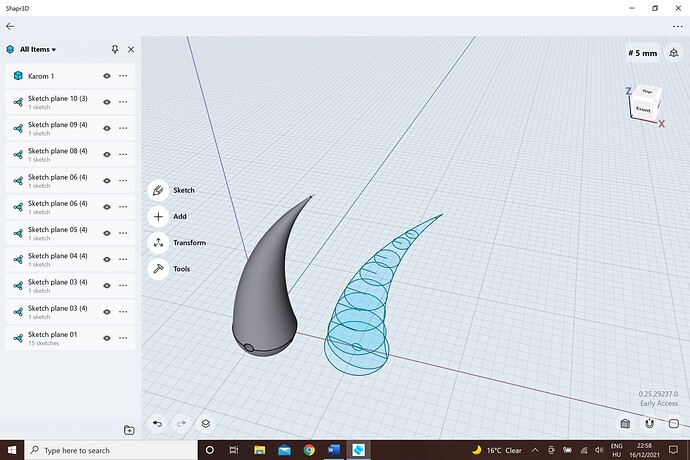Viewport: 690px width, 460px height.
Task: Toggle perspective view icon next to grid size
Action: point(674,53)
